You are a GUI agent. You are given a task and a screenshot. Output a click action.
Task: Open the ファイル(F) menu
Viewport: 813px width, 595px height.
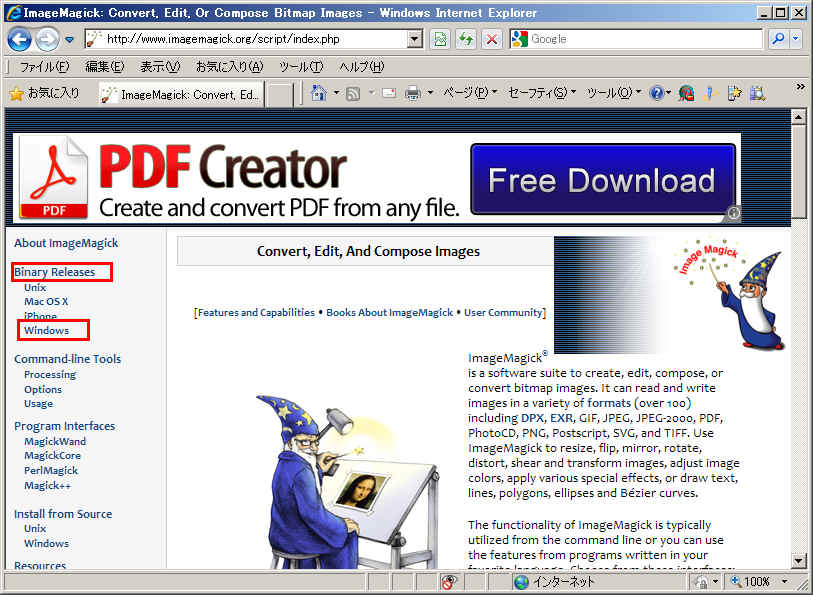[x=44, y=66]
